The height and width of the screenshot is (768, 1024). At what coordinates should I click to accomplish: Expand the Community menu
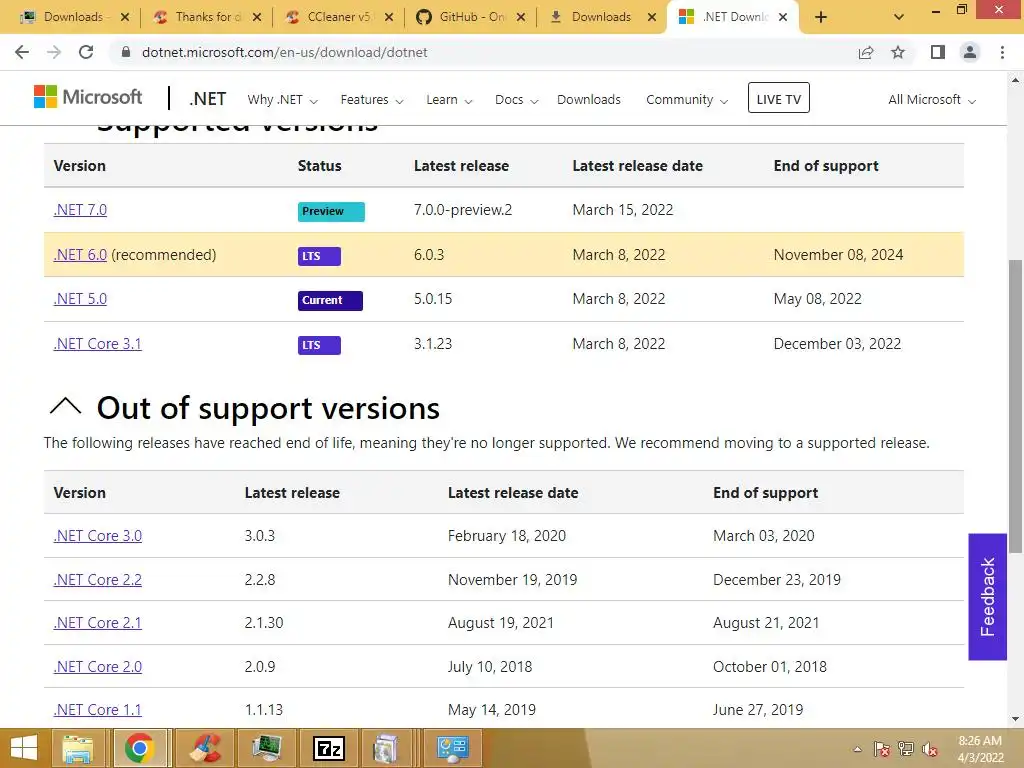686,100
